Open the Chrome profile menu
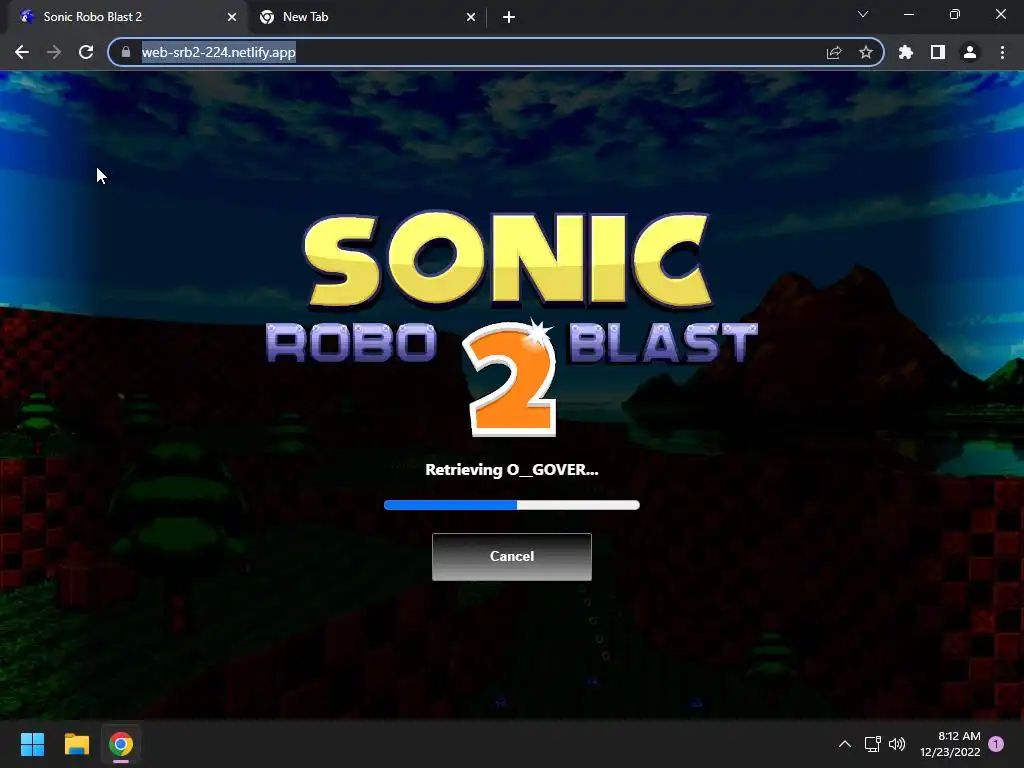This screenshot has width=1024, height=768. point(970,52)
